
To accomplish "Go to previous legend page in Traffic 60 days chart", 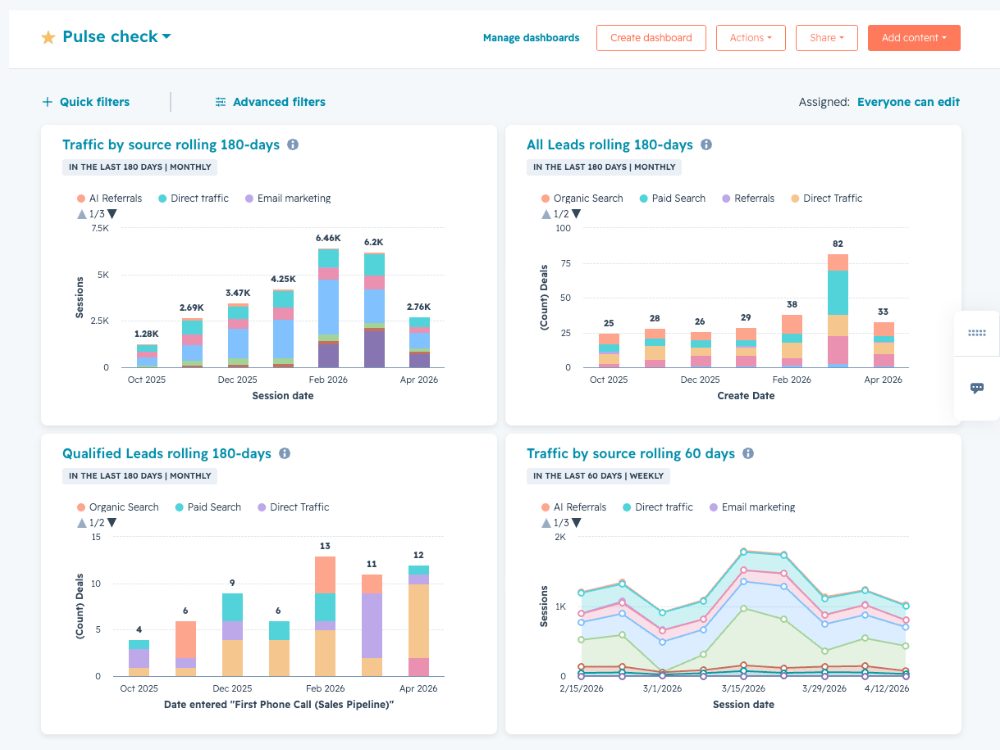I will pyautogui.click(x=546, y=523).
